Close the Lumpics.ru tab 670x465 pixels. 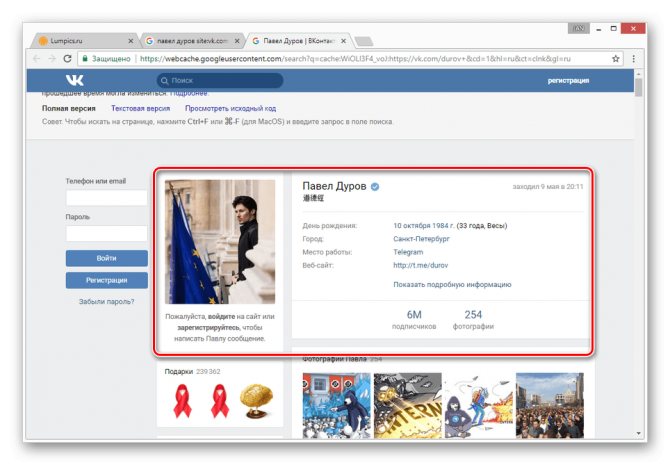pyautogui.click(x=131, y=41)
